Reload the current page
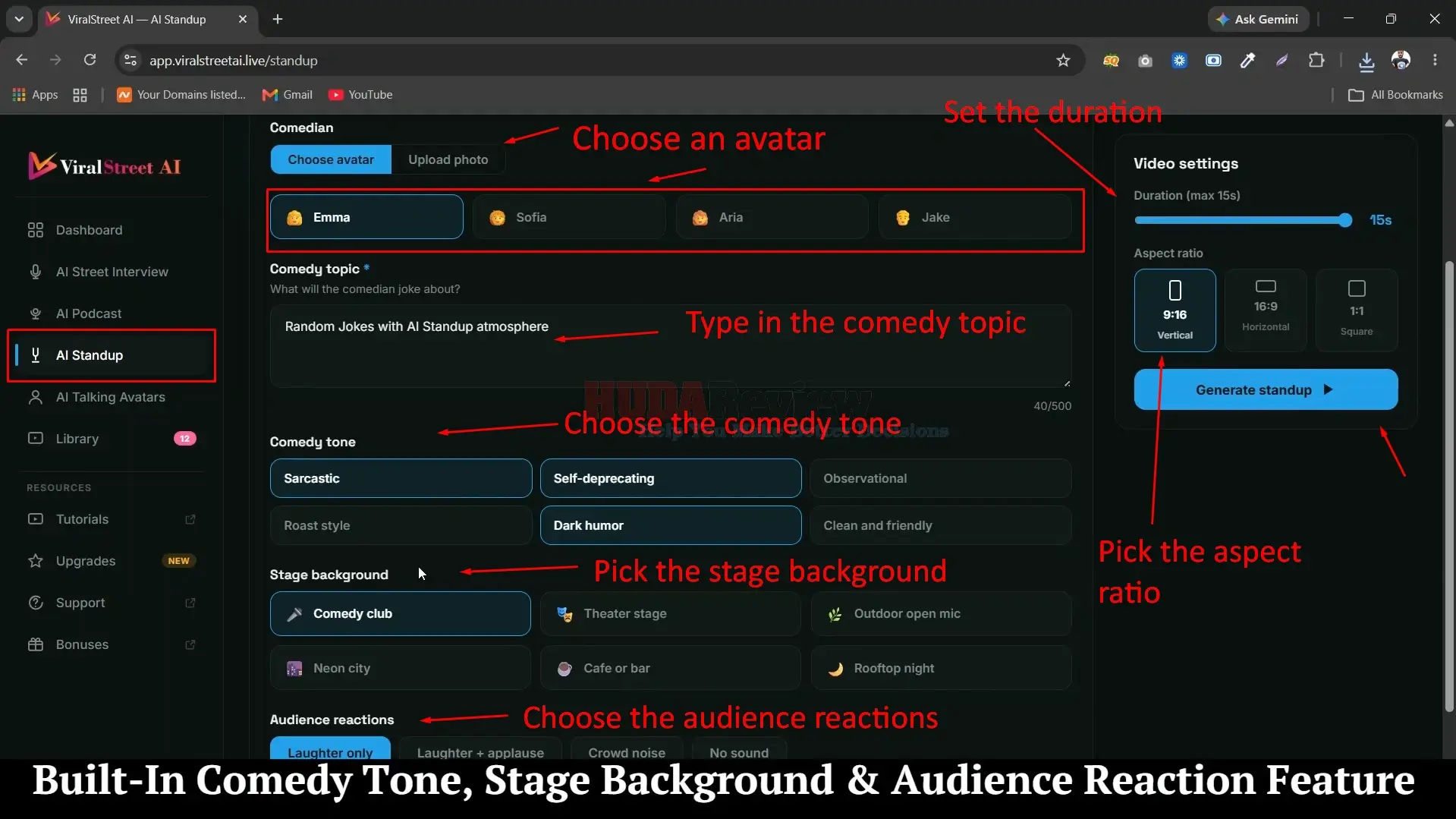 90,60
